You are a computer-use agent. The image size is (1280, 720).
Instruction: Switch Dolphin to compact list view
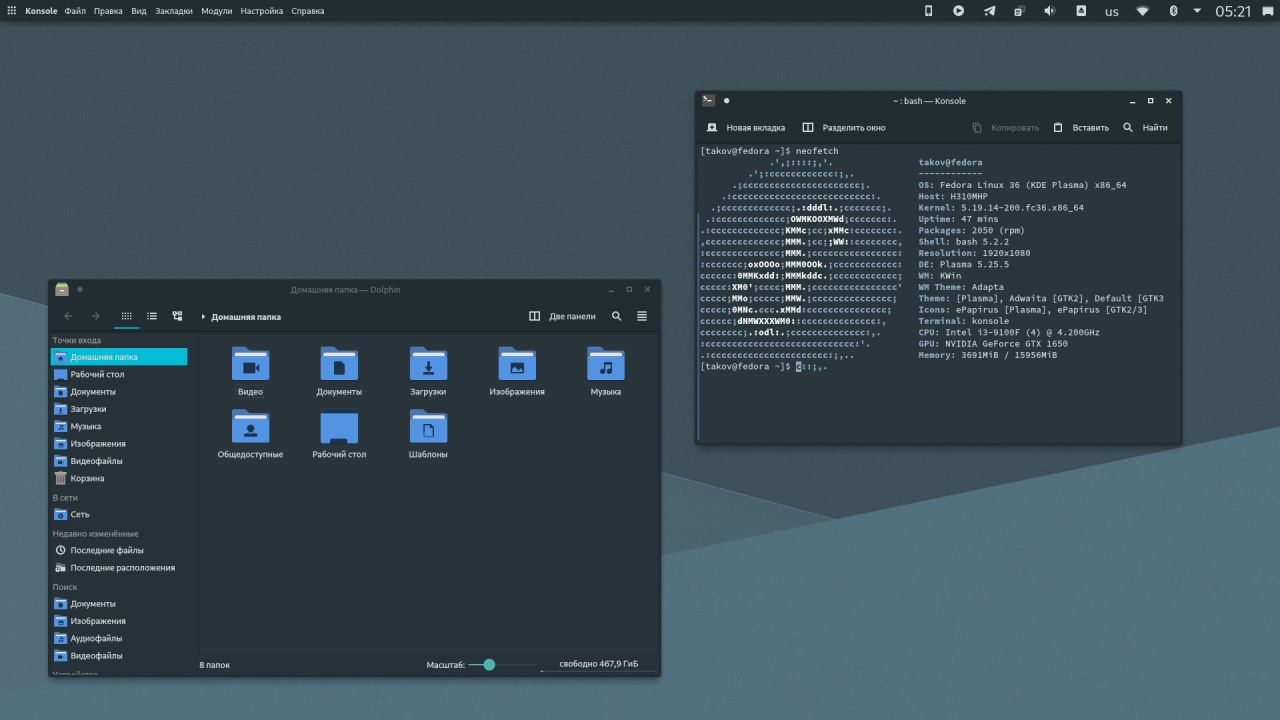[x=152, y=316]
